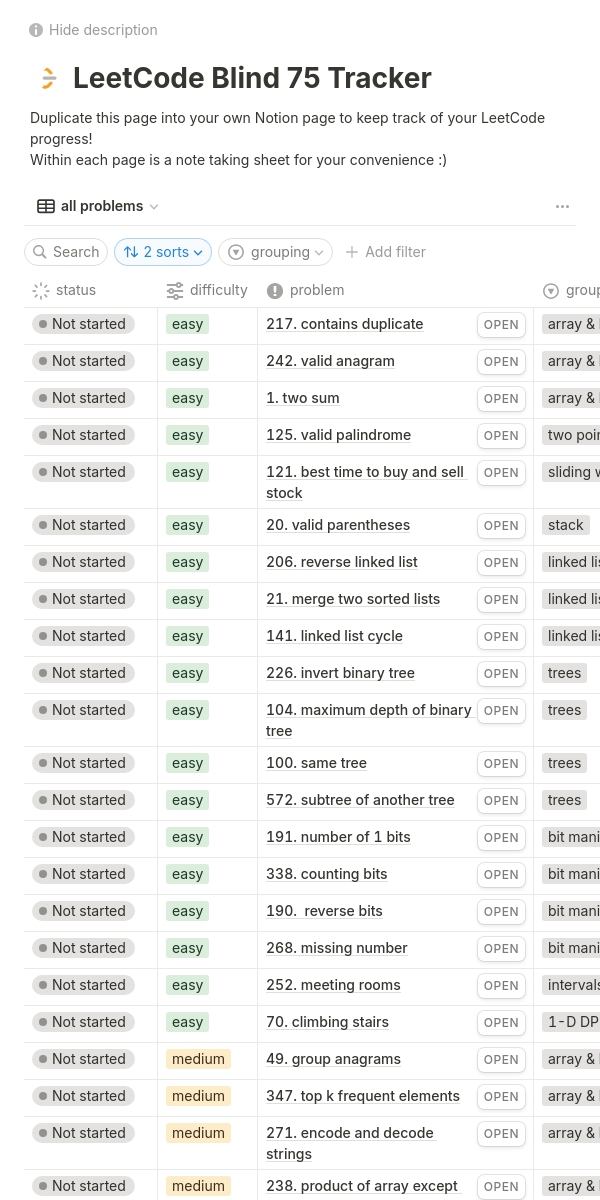Click the difficulty column header icon

pyautogui.click(x=175, y=290)
